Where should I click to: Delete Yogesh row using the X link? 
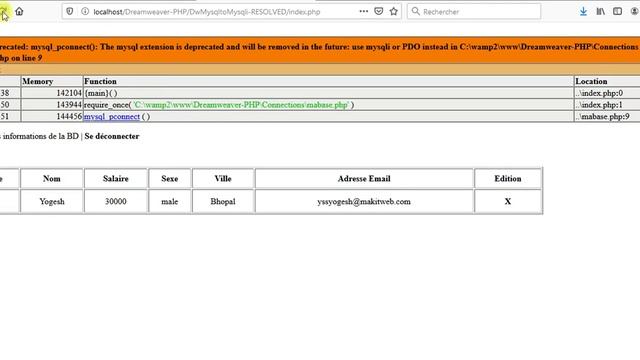[508, 202]
